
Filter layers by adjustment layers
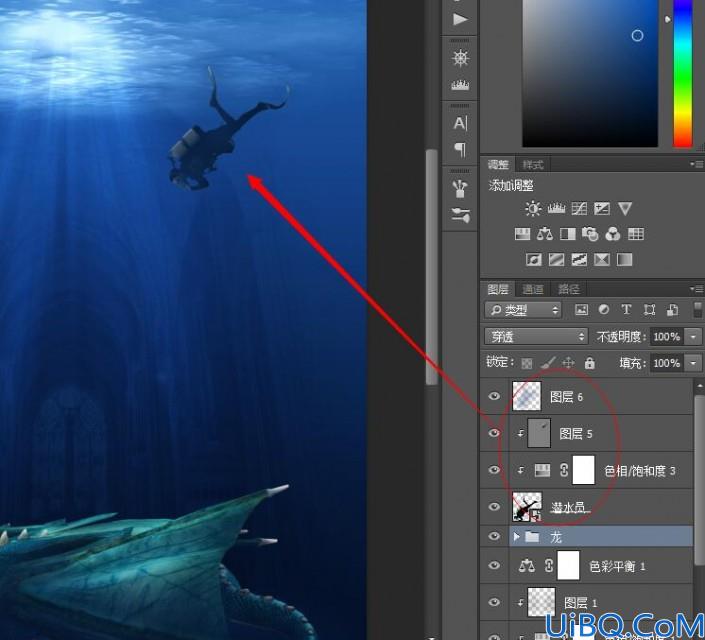(x=604, y=309)
